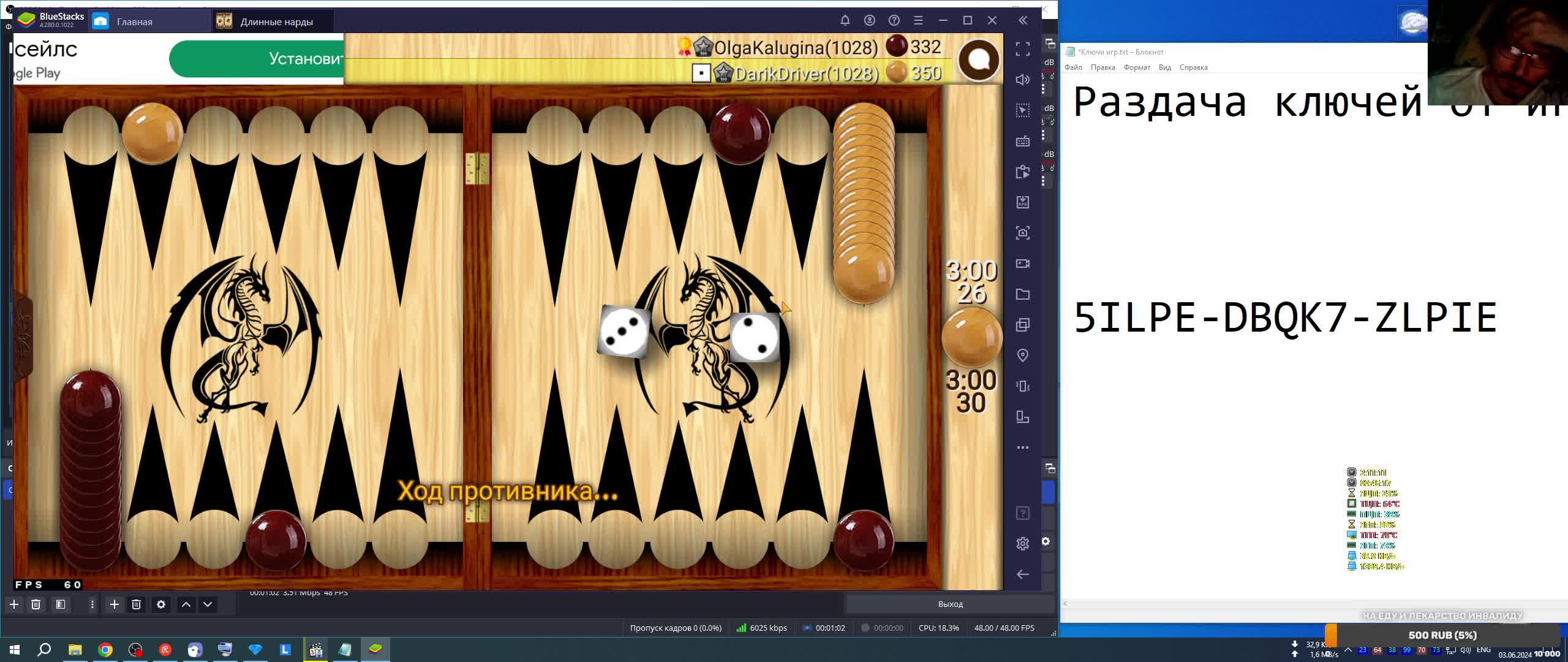Viewport: 1568px width, 662px height.
Task: Toggle BlueStacks fullscreen mode icon
Action: [x=1022, y=49]
